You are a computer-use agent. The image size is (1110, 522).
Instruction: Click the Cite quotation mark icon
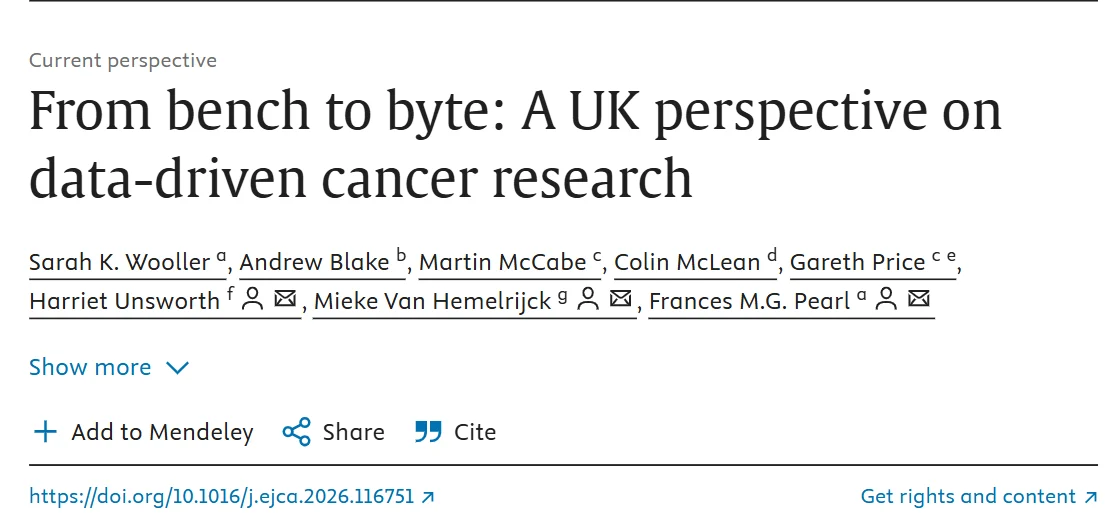click(428, 432)
